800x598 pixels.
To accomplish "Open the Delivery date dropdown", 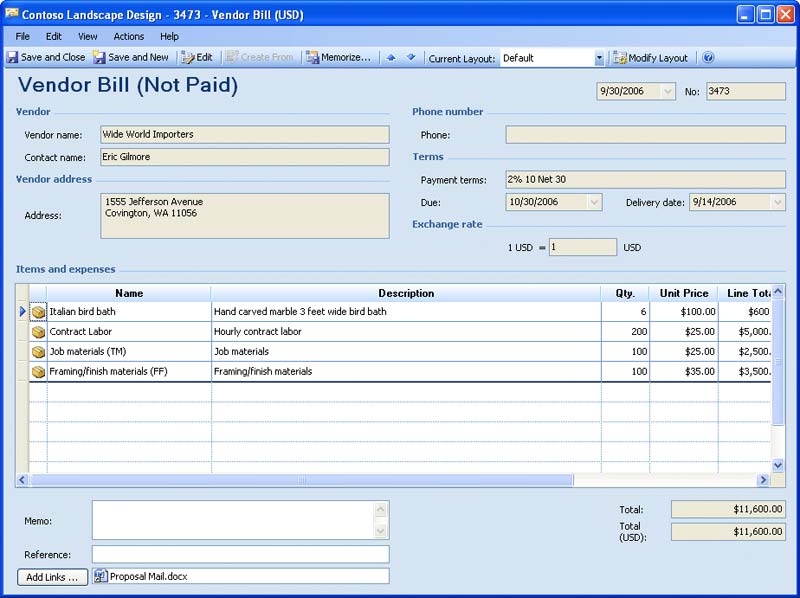I will (778, 202).
